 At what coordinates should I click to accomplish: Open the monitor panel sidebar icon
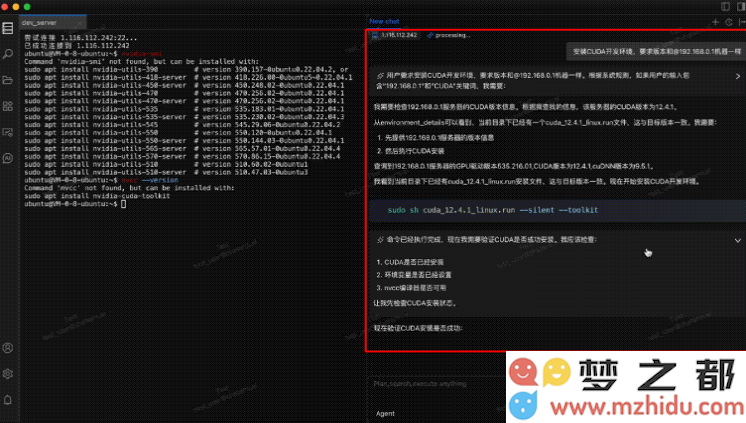click(x=8, y=132)
